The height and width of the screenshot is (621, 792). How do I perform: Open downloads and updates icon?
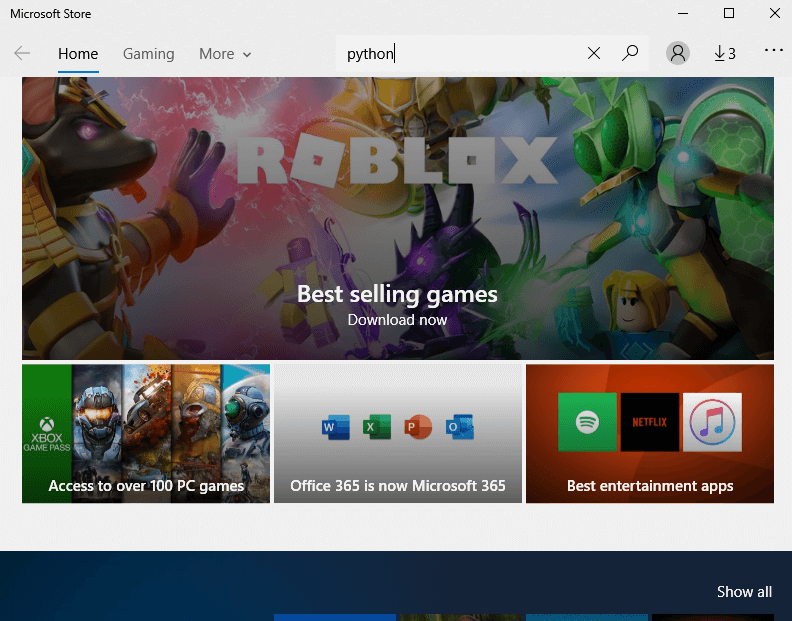725,53
